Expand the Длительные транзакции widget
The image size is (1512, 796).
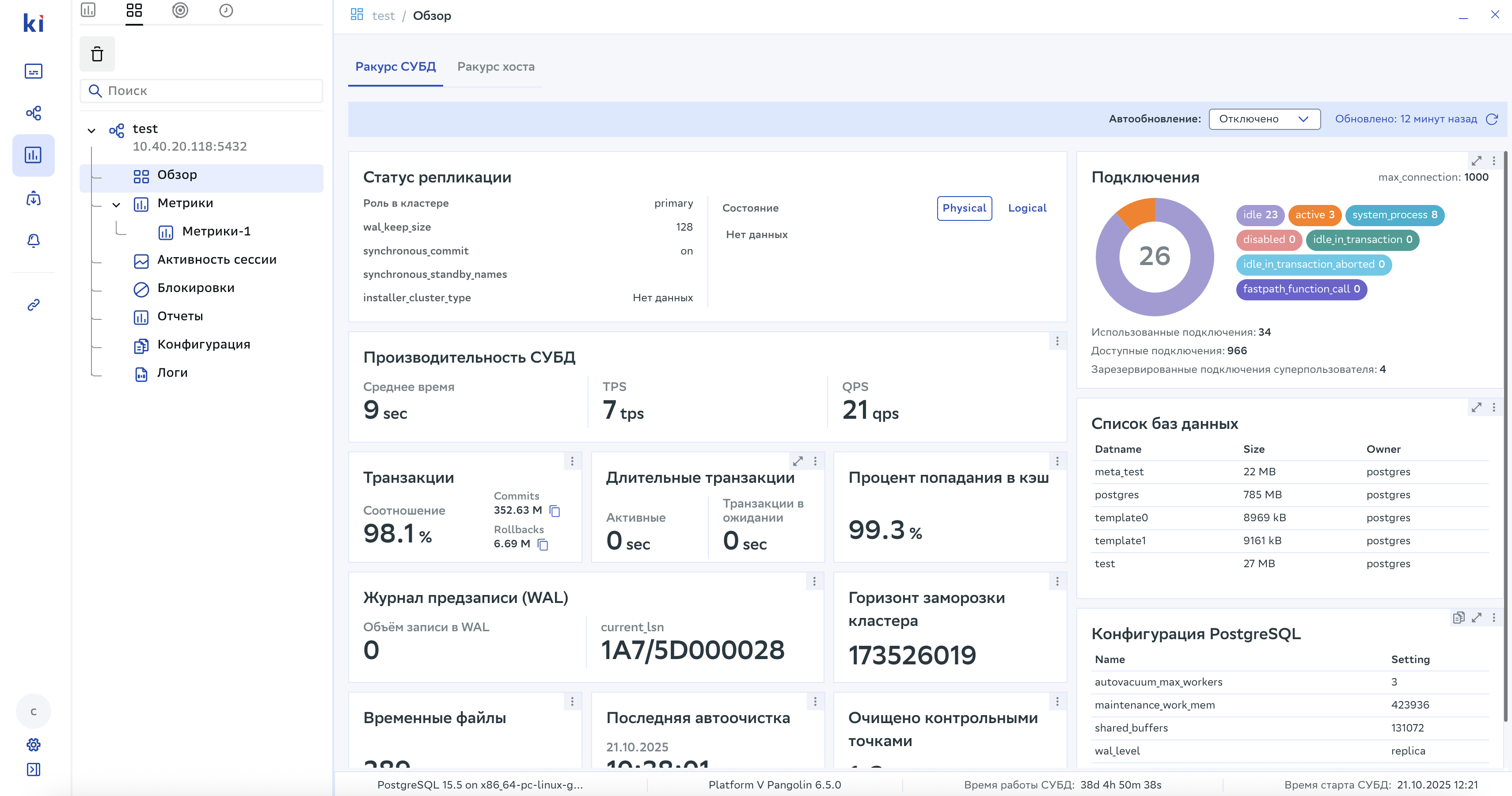point(798,461)
